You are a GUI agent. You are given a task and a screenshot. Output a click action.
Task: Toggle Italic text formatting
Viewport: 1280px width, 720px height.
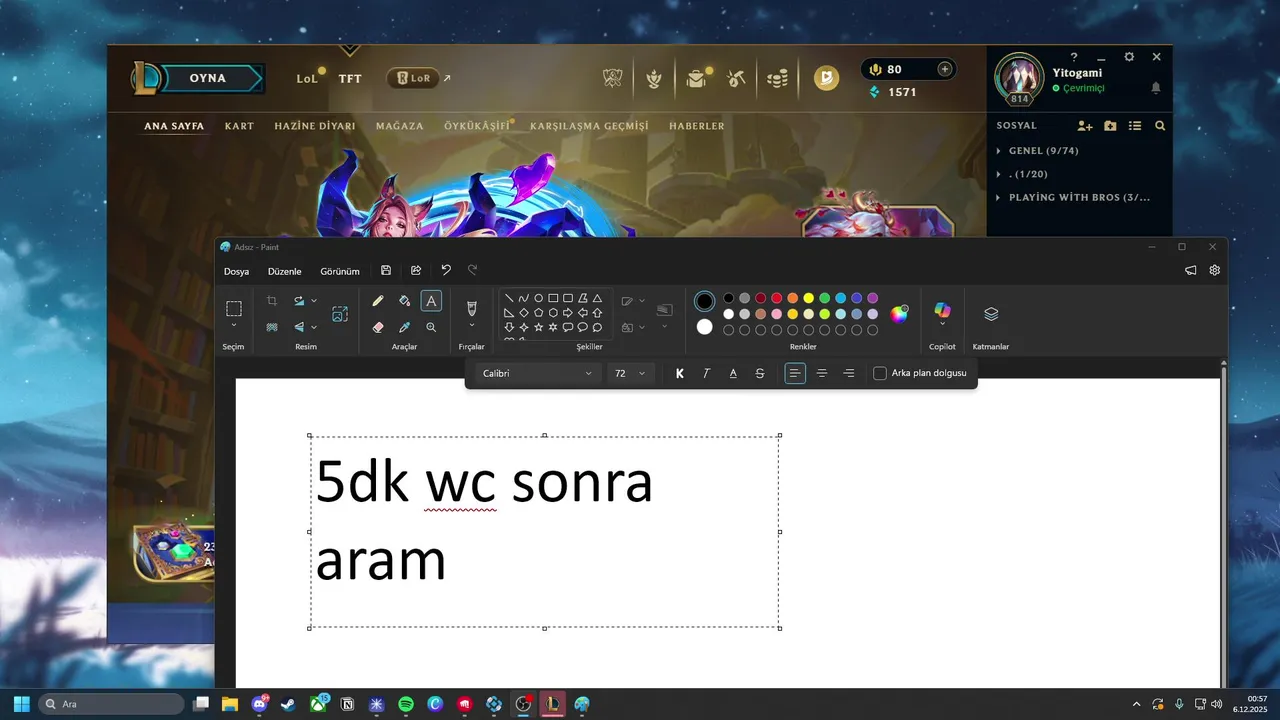coord(707,373)
